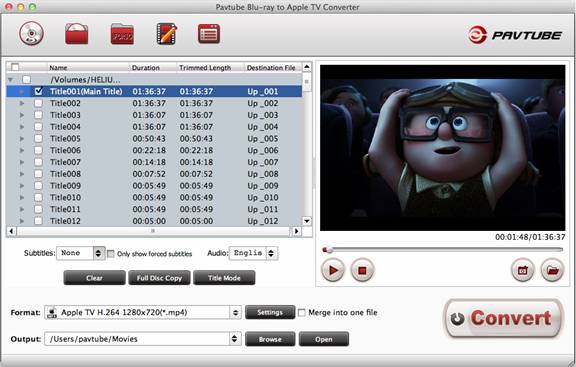Click the Full Disc Copy button
576x367 pixels.
(159, 278)
